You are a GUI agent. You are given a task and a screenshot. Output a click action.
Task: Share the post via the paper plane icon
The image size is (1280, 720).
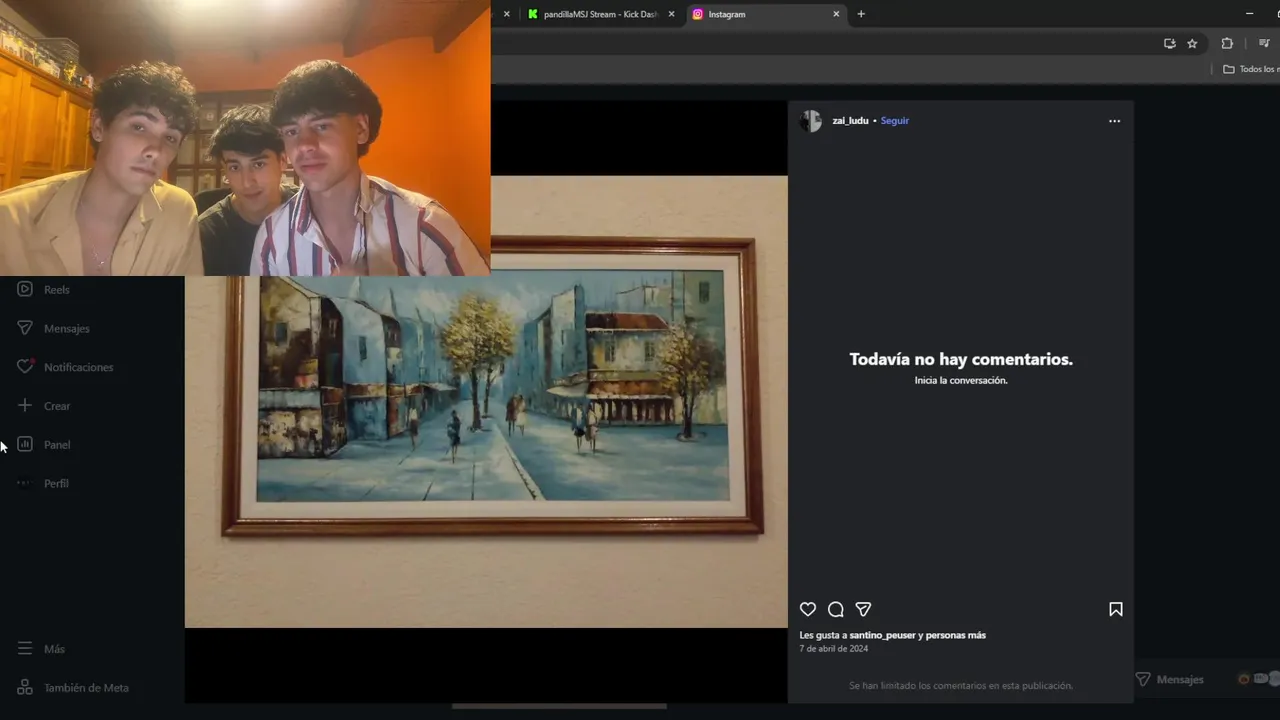click(x=864, y=609)
